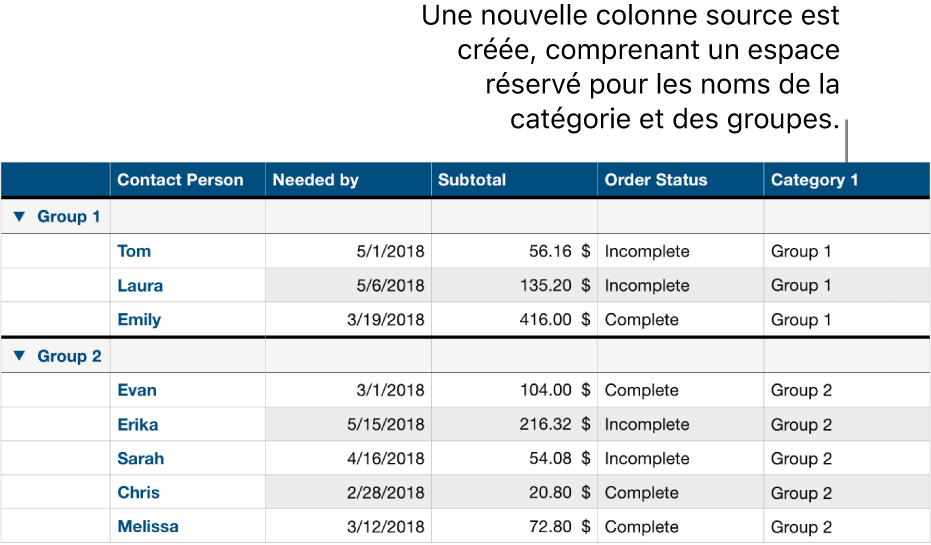Click Emily's name cell
The width and height of the screenshot is (931, 545).
click(x=139, y=320)
